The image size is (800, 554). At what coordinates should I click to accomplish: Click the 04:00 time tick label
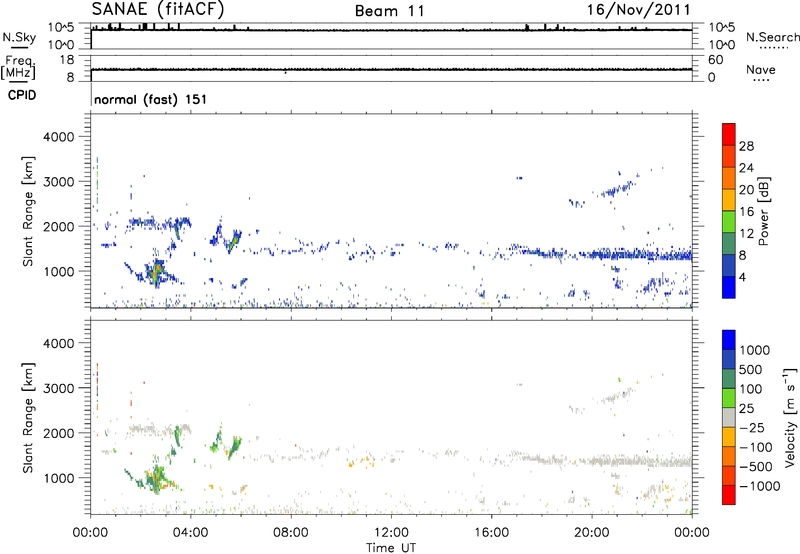pos(190,533)
